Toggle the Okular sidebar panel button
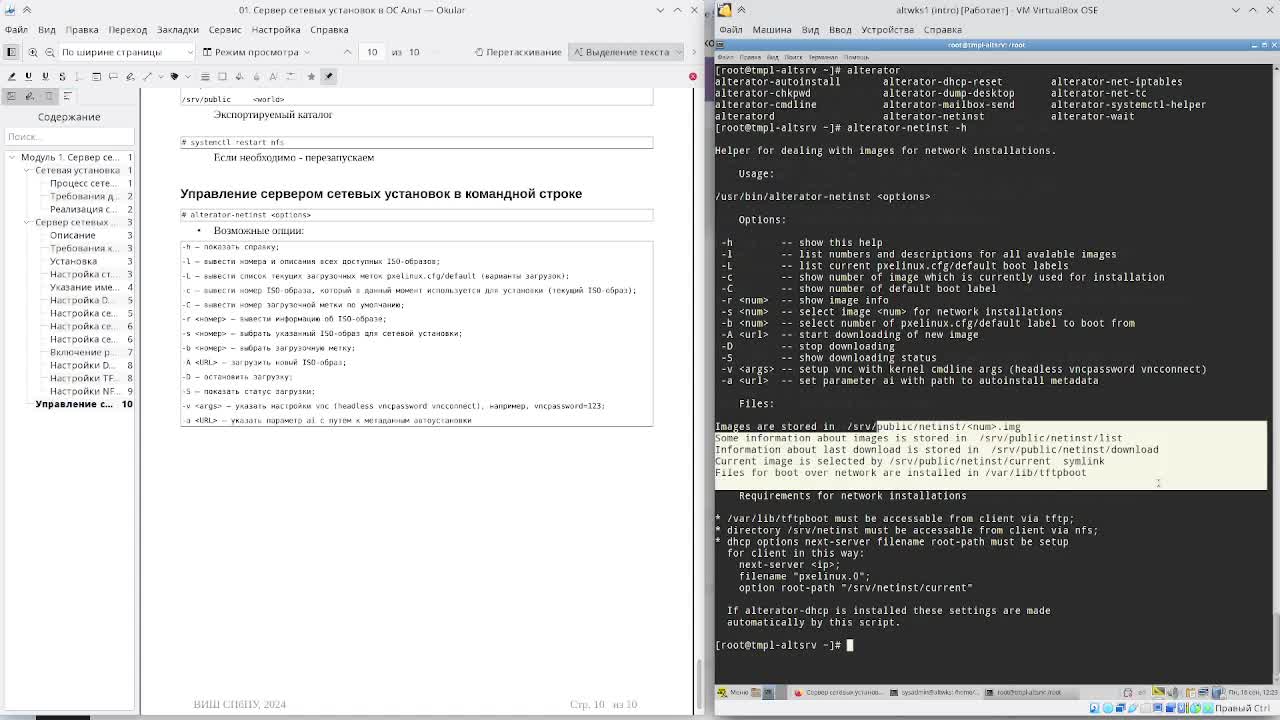Screen dimensions: 1280x720 click(11, 51)
